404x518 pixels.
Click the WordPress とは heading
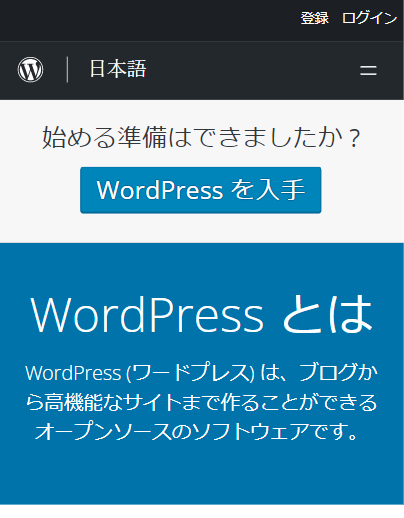pyautogui.click(x=201, y=314)
